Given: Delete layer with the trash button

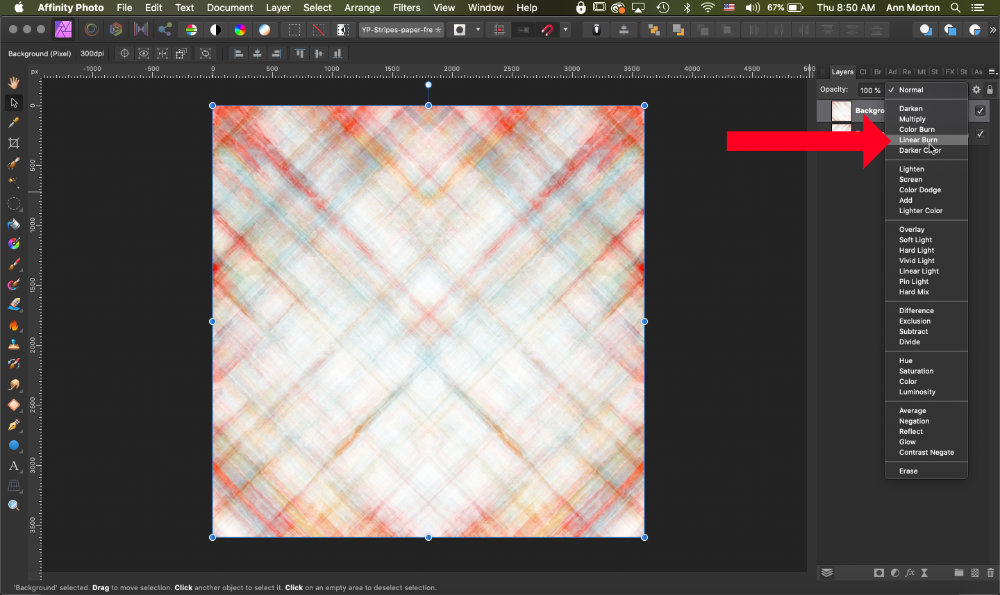Looking at the screenshot, I should click(990, 573).
